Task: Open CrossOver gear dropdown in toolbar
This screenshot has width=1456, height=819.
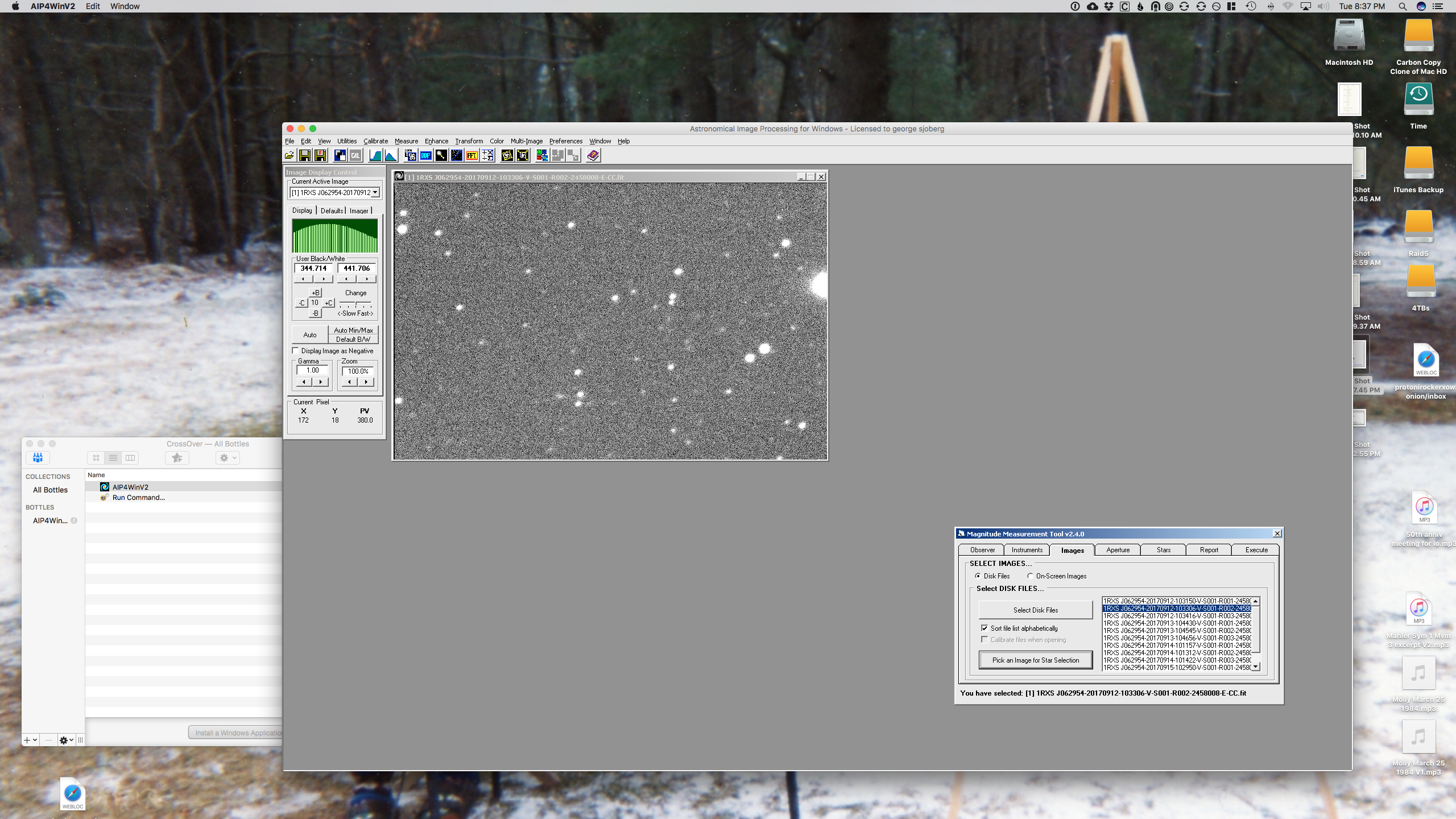Action: (227, 458)
